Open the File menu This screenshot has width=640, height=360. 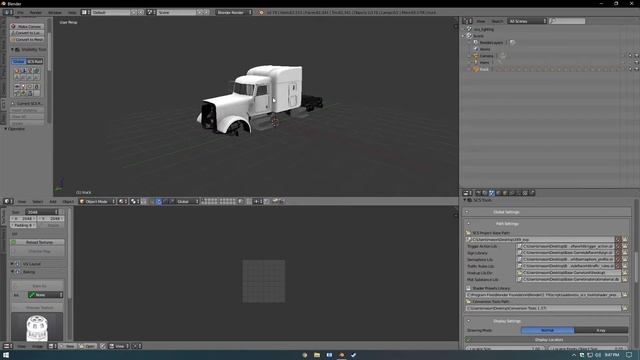tap(20, 12)
